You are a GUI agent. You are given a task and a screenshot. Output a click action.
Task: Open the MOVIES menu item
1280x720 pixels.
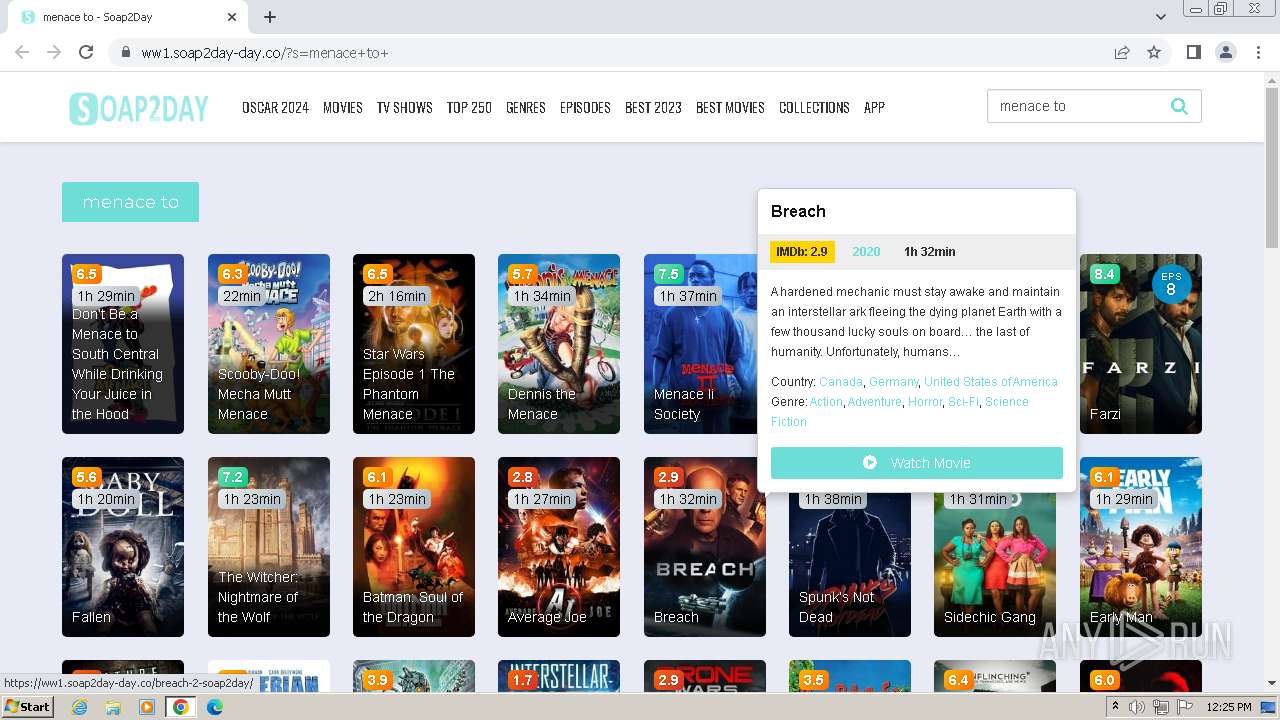pyautogui.click(x=342, y=107)
